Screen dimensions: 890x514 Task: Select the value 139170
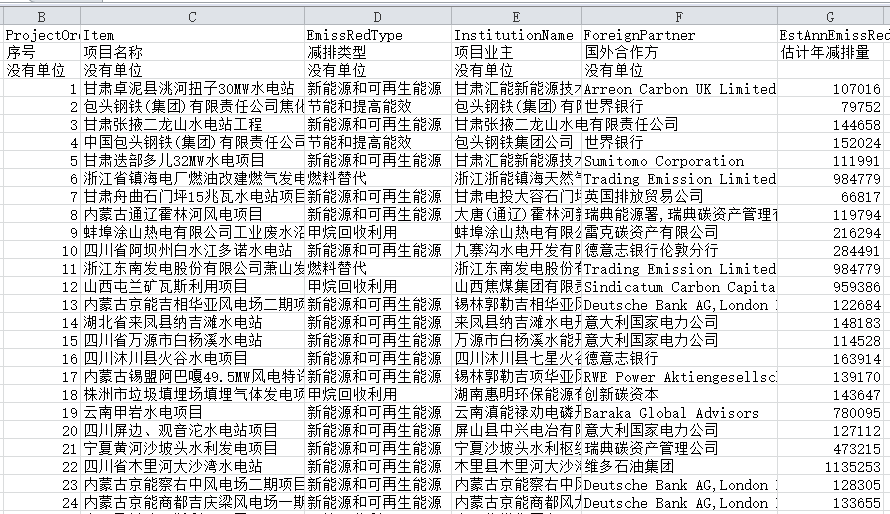coord(830,376)
